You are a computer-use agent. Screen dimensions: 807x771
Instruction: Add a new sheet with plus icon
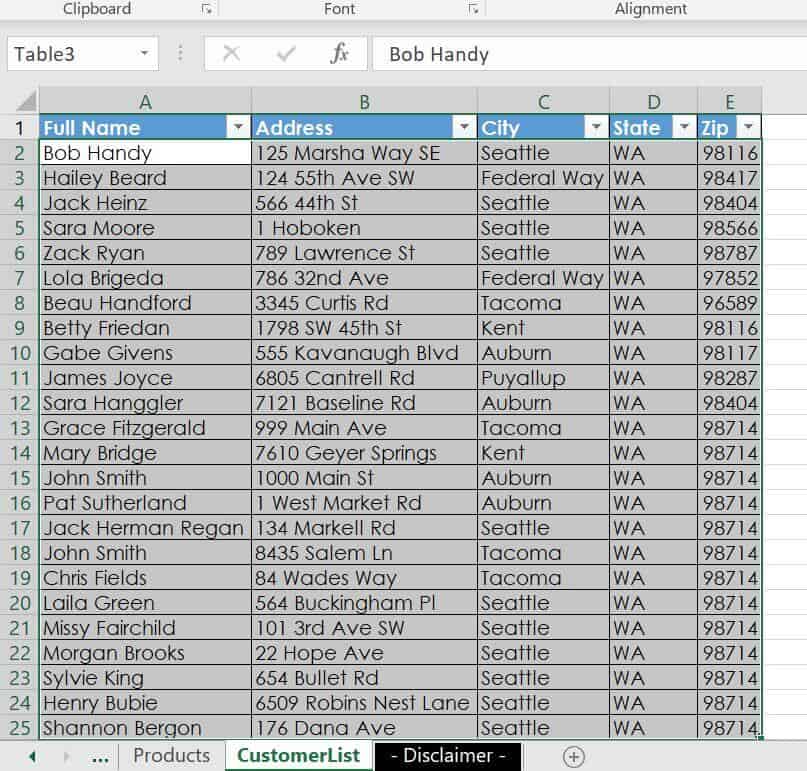tap(573, 756)
